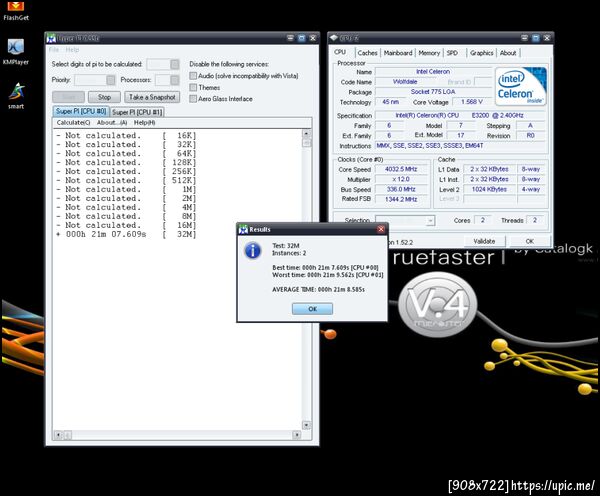Click the CPU-Z window title icon
Image resolution: width=600 pixels, height=496 pixels.
pos(334,38)
